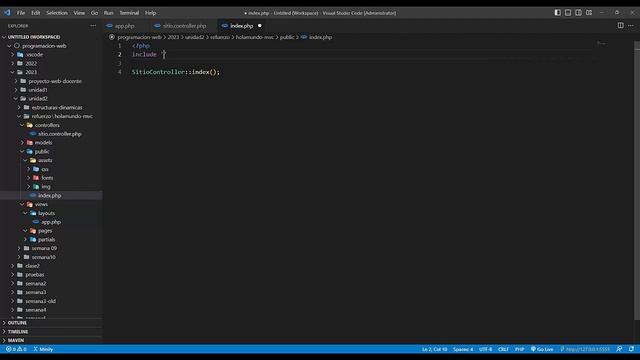Image resolution: width=640 pixels, height=360 pixels.
Task: Click the notifications bell icon
Action: pos(631,349)
